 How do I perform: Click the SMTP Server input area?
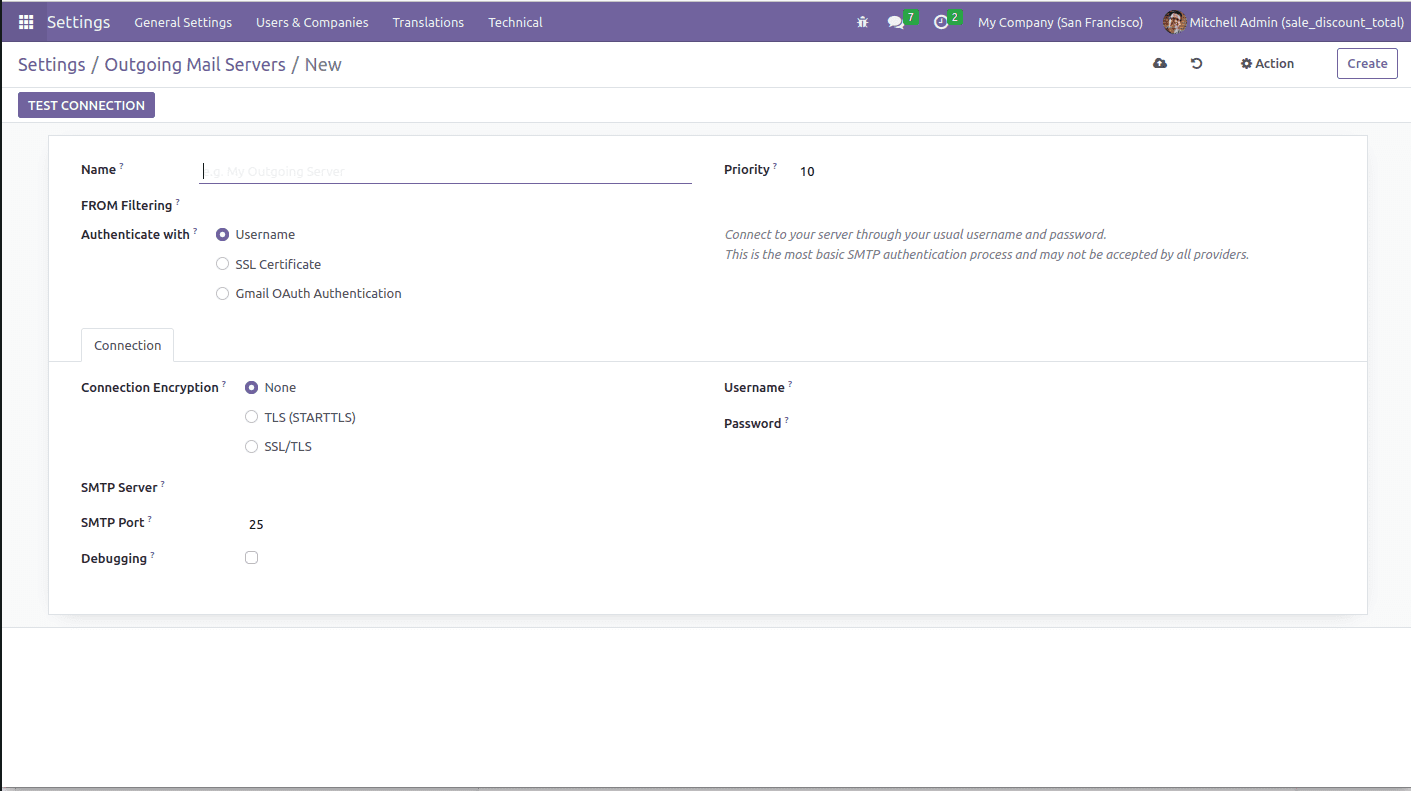click(468, 488)
